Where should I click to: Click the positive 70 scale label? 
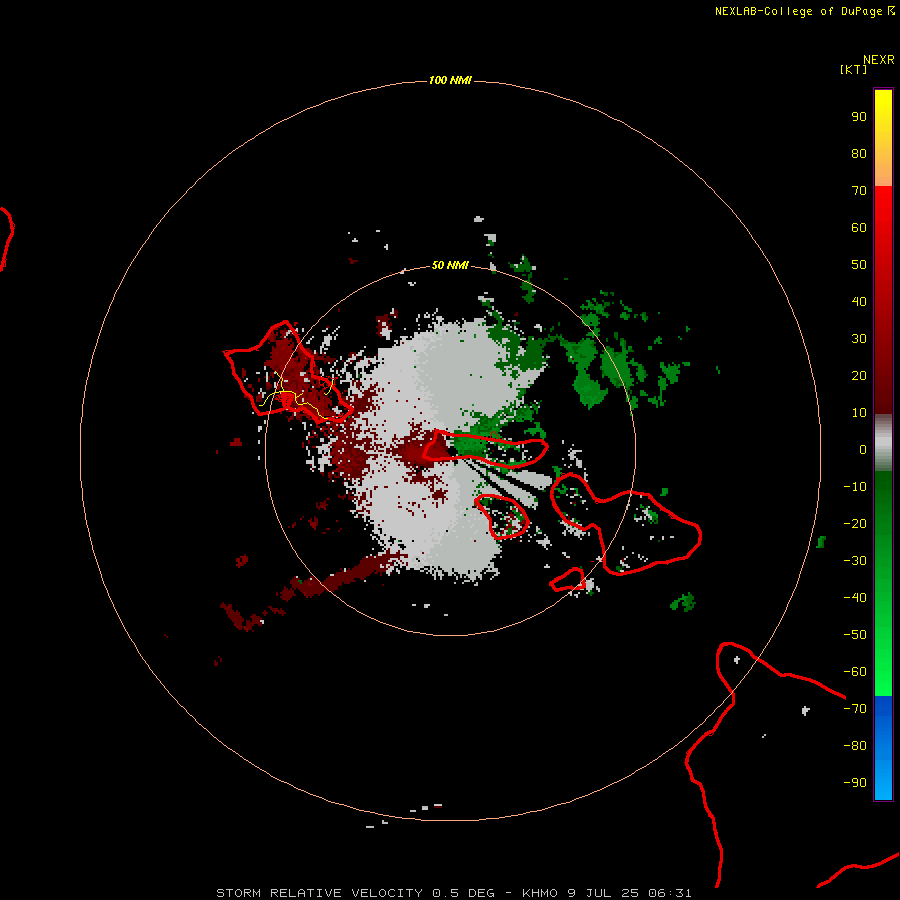[x=859, y=191]
